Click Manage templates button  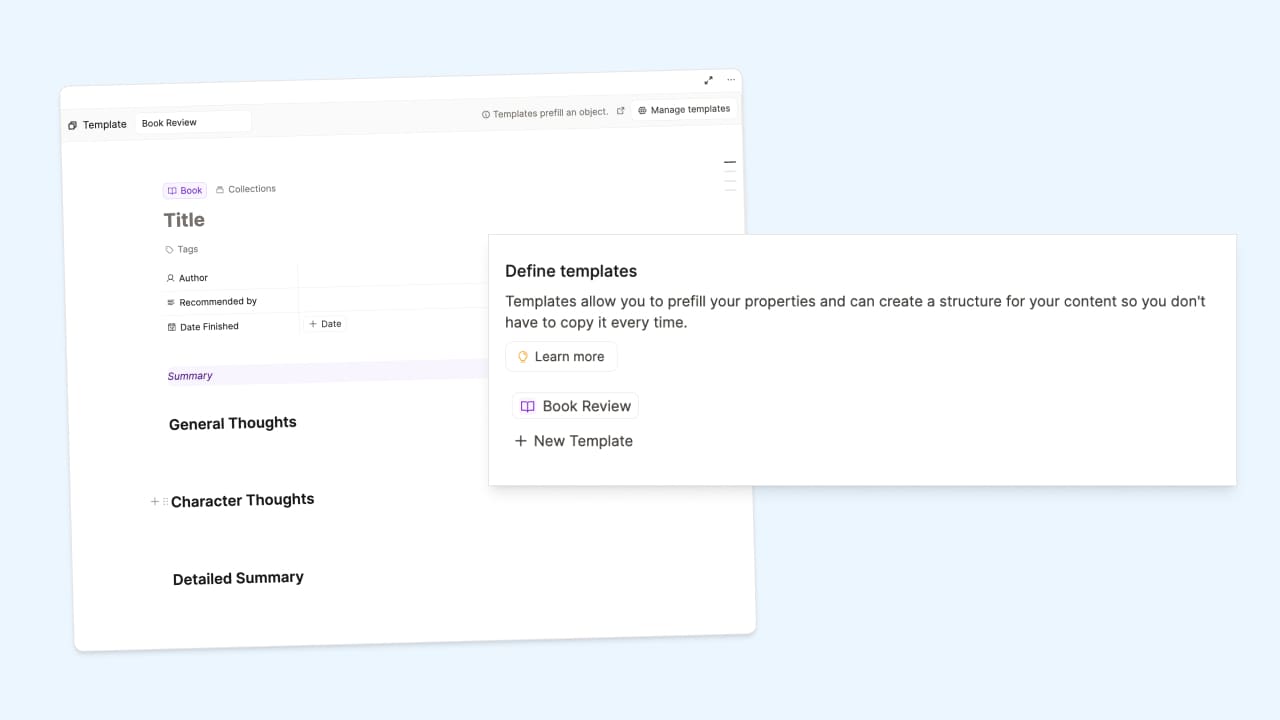click(684, 109)
